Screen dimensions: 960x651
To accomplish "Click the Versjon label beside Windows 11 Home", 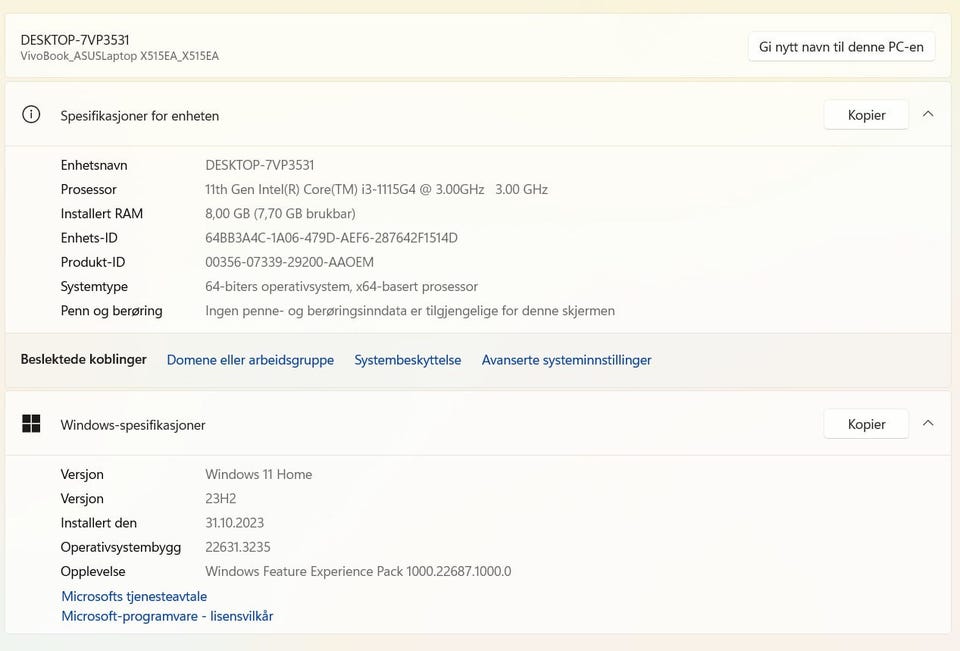I will point(82,475).
